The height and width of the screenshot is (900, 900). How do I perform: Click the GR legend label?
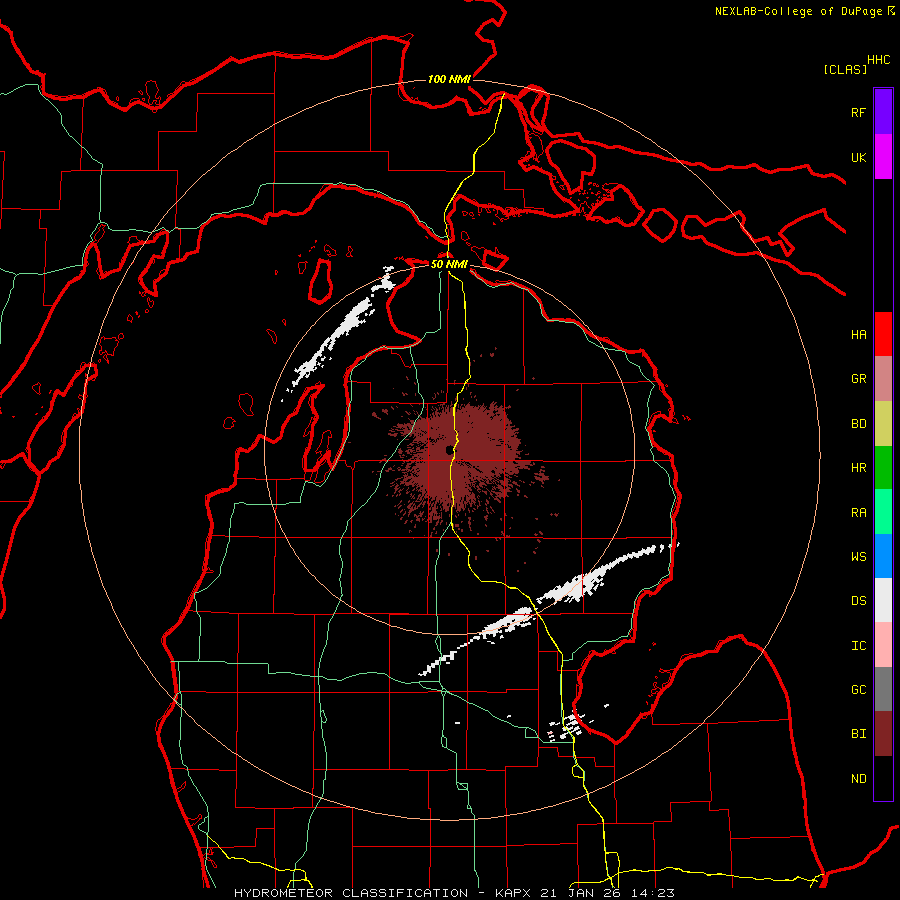click(858, 379)
